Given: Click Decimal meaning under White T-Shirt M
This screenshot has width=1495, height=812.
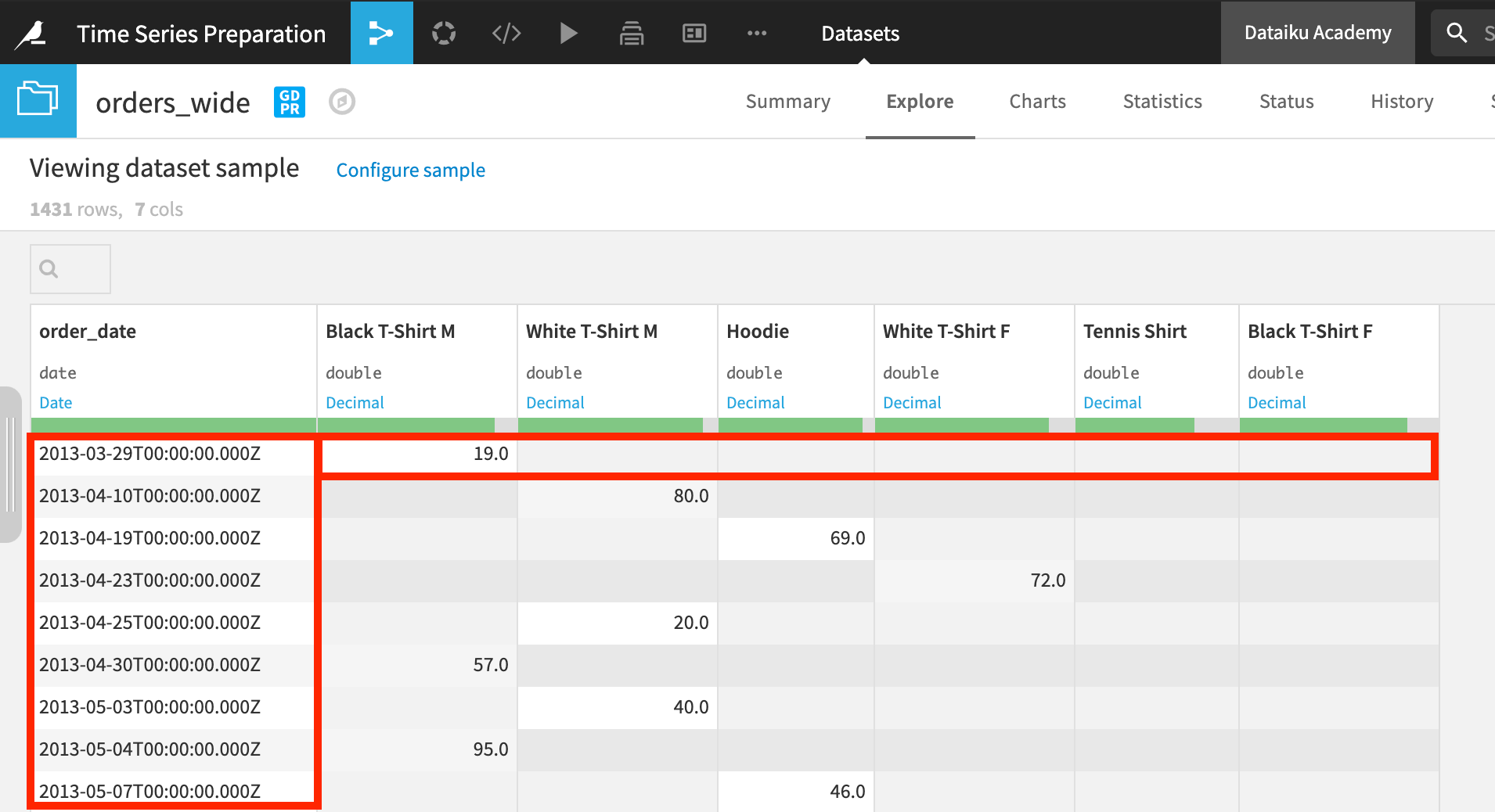Looking at the screenshot, I should pos(555,402).
